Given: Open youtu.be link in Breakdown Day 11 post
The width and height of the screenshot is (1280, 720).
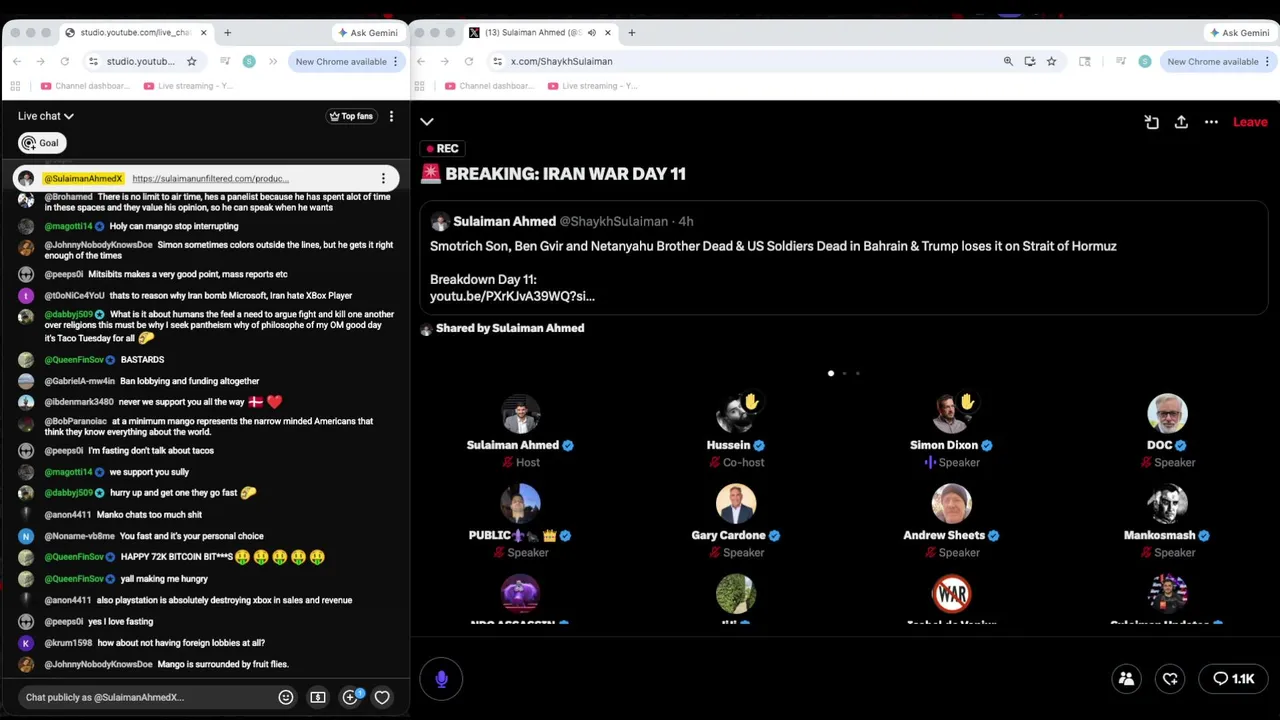Looking at the screenshot, I should pyautogui.click(x=512, y=296).
